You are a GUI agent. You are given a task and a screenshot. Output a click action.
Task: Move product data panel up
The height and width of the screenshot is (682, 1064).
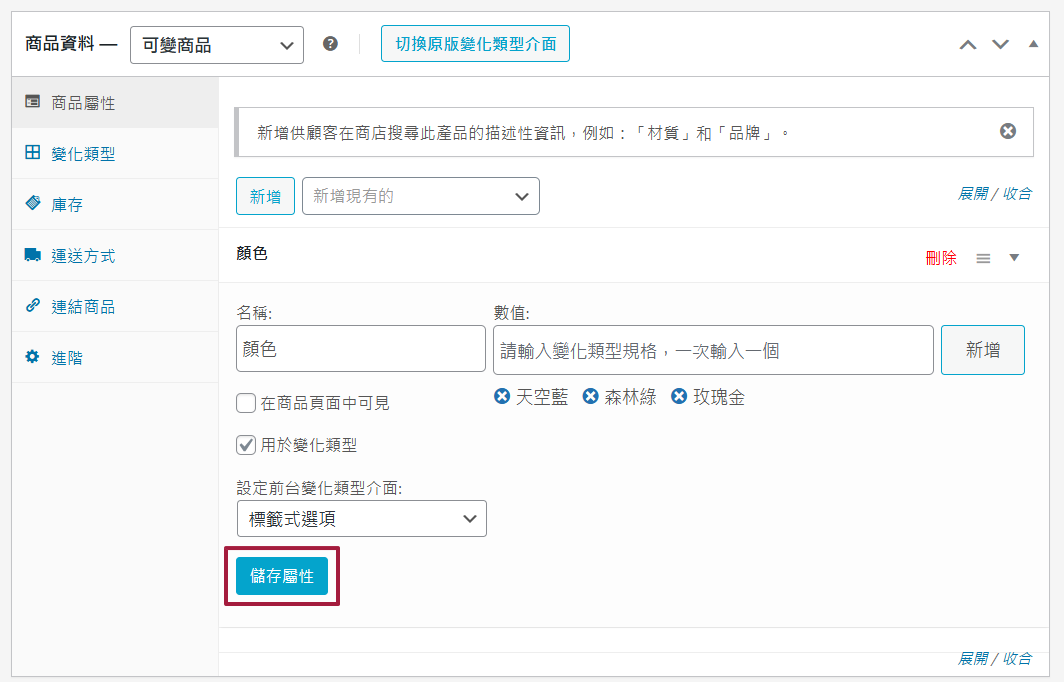pyautogui.click(x=967, y=45)
